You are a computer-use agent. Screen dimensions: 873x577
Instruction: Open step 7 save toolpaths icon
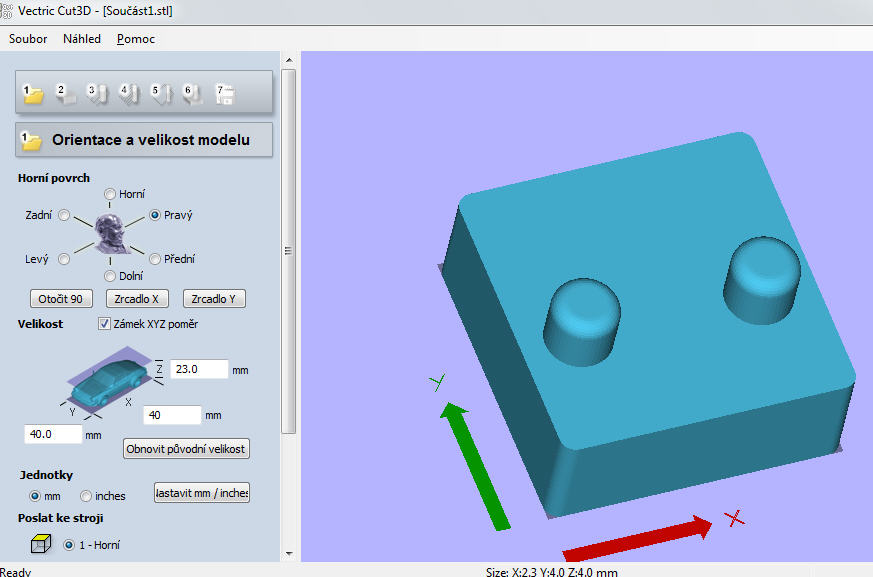click(x=225, y=94)
